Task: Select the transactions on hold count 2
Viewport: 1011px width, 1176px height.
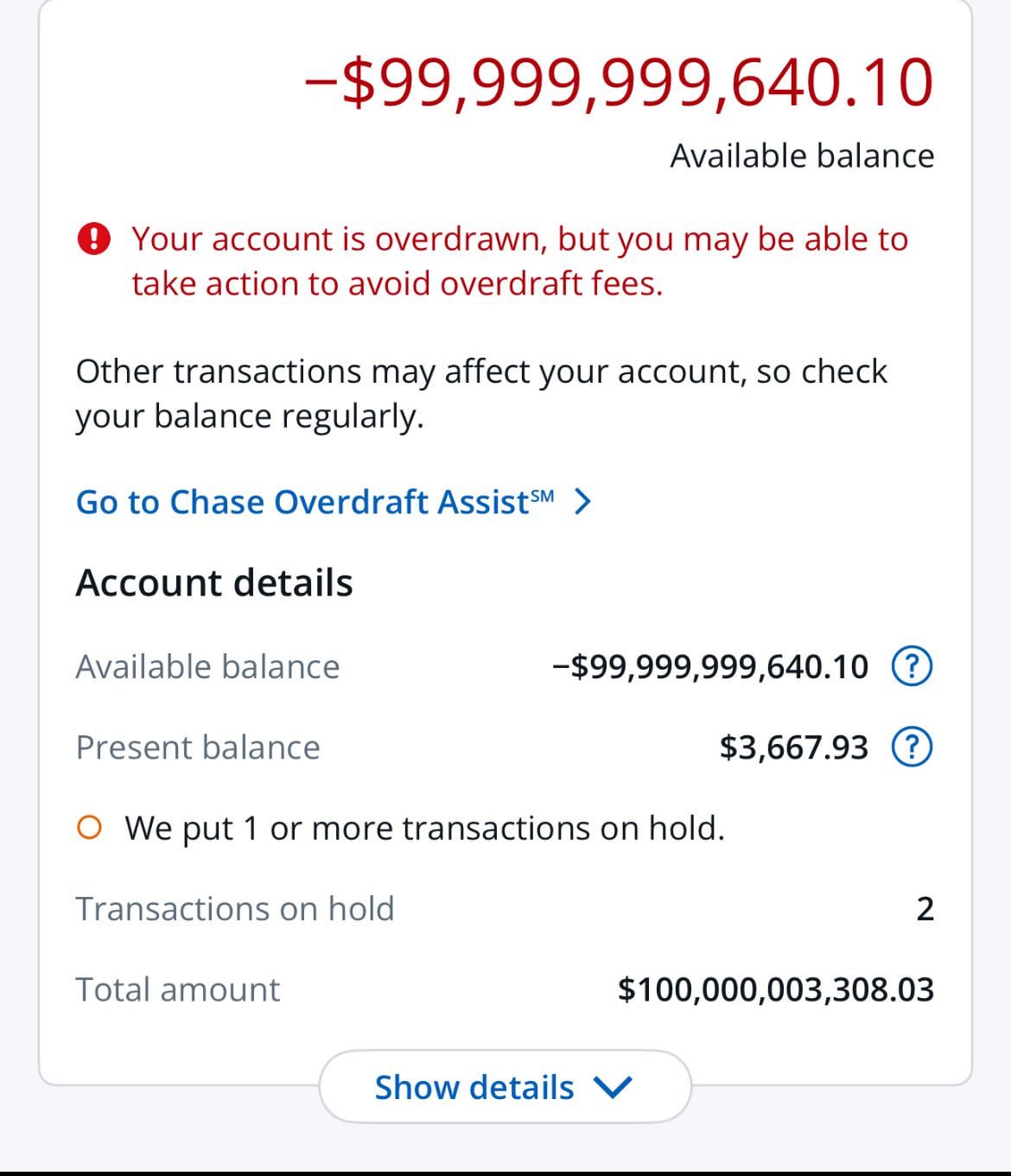Action: (925, 909)
